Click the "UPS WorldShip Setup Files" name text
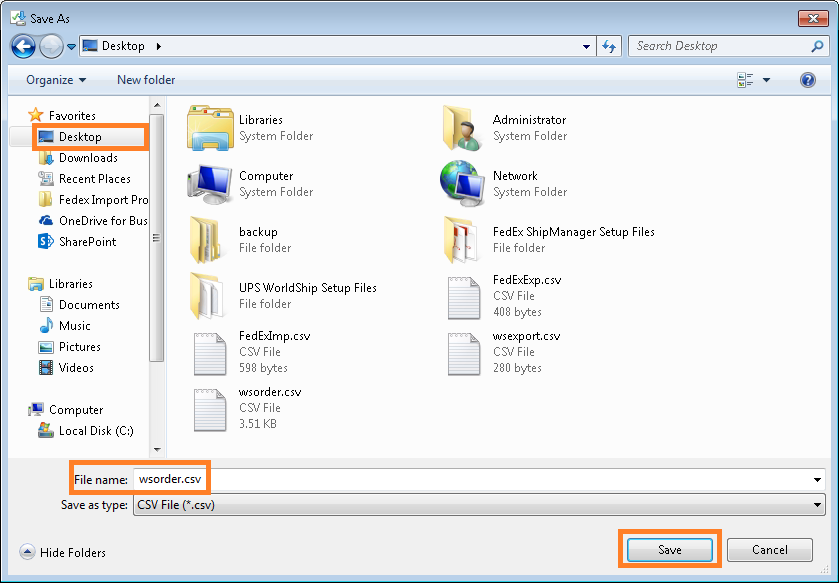The width and height of the screenshot is (839, 583). point(308,288)
